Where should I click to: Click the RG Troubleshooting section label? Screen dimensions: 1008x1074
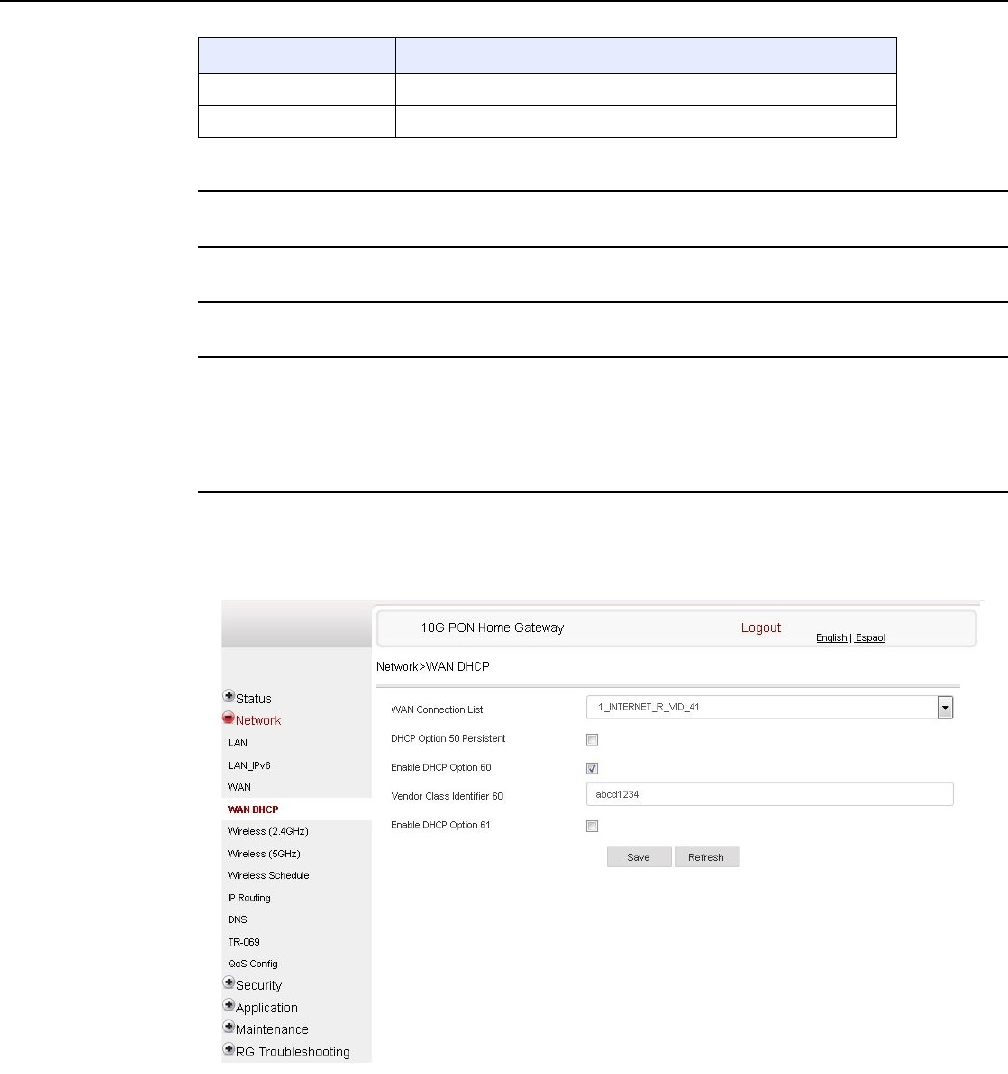pyautogui.click(x=292, y=1052)
